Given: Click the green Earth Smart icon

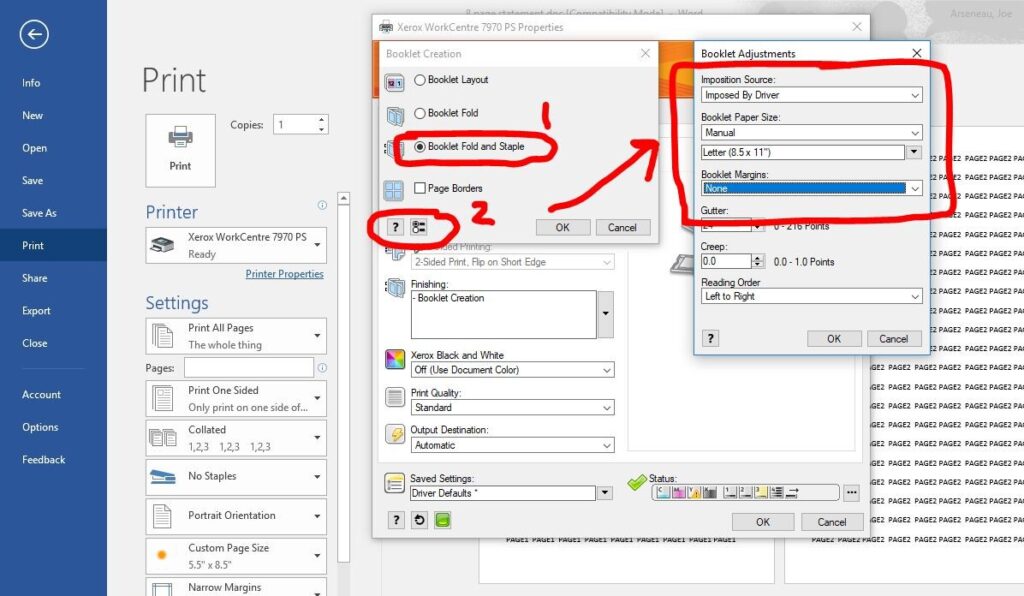Looking at the screenshot, I should 443,520.
